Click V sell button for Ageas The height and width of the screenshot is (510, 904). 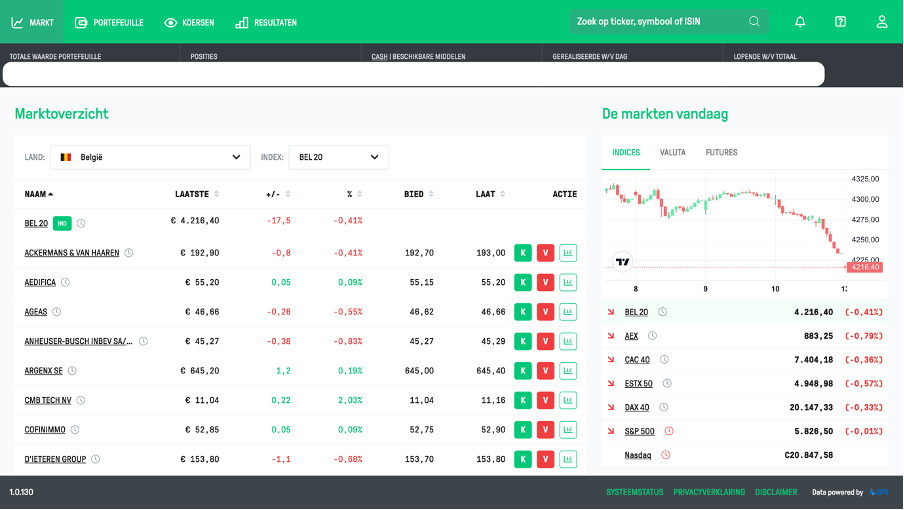tap(545, 312)
